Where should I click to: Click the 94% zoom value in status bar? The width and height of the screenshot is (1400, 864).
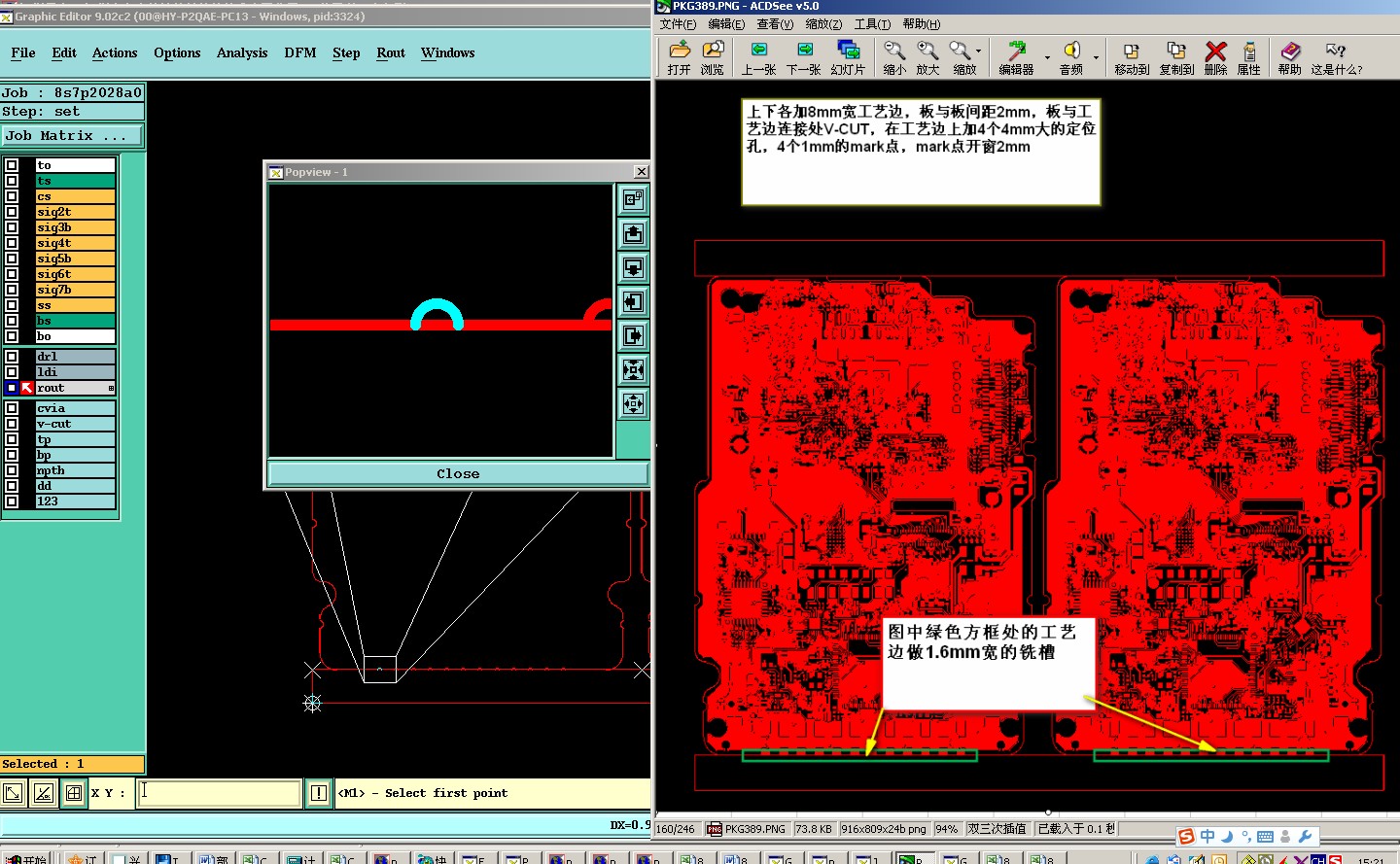click(946, 829)
